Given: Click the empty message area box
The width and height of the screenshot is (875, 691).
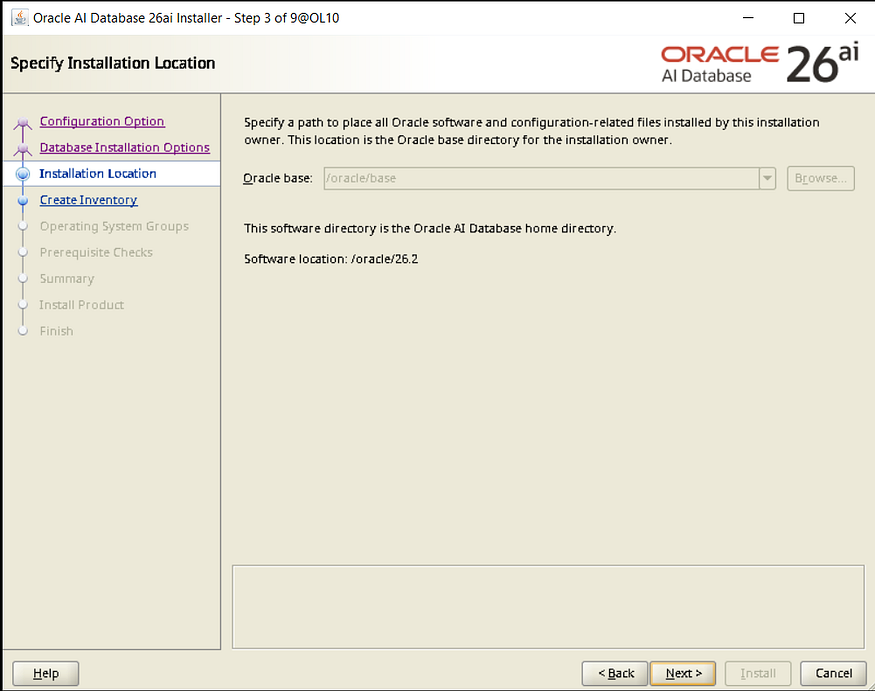Looking at the screenshot, I should 548,607.
